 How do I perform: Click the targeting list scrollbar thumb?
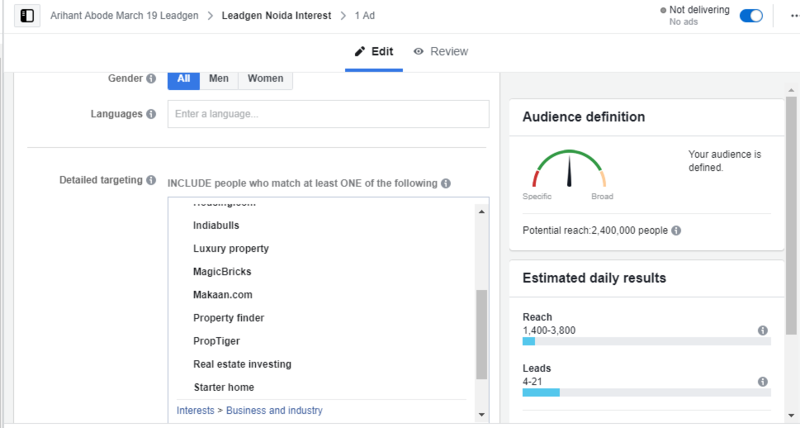[482, 335]
